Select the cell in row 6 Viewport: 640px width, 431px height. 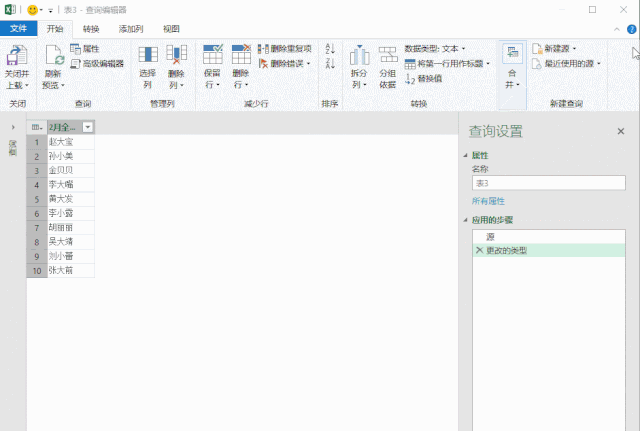[x=71, y=213]
